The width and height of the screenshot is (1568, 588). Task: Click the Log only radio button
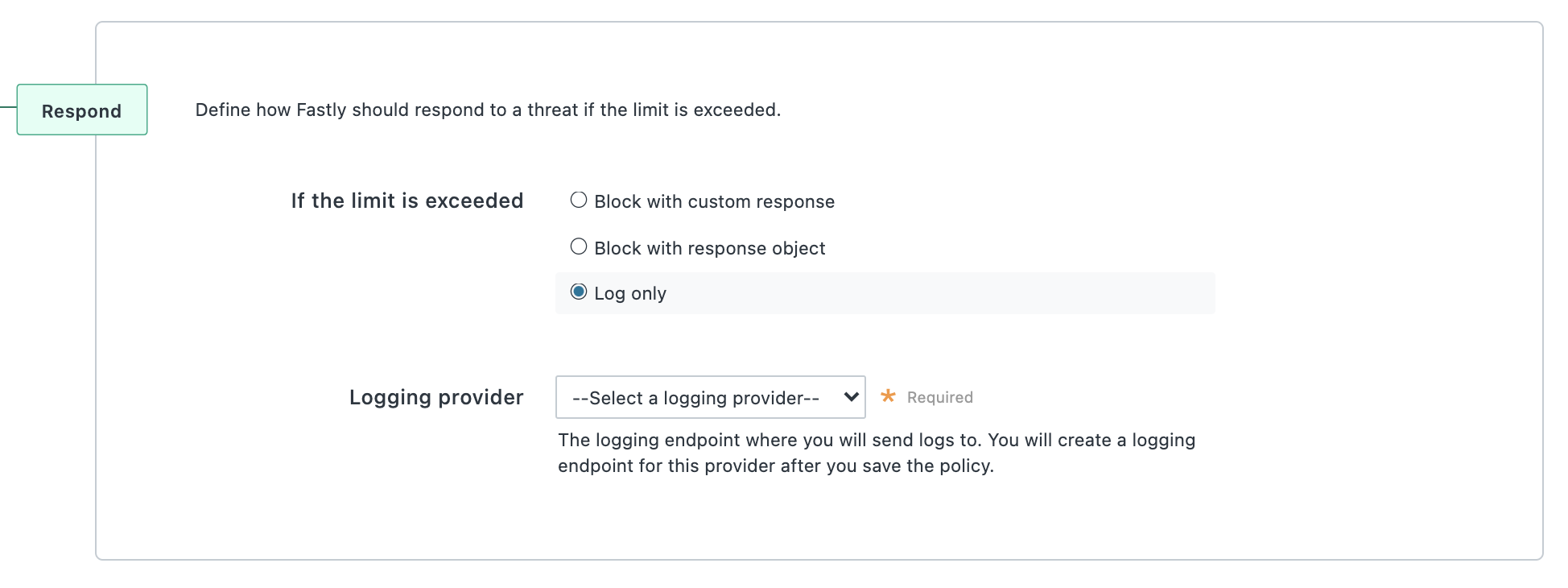[579, 292]
